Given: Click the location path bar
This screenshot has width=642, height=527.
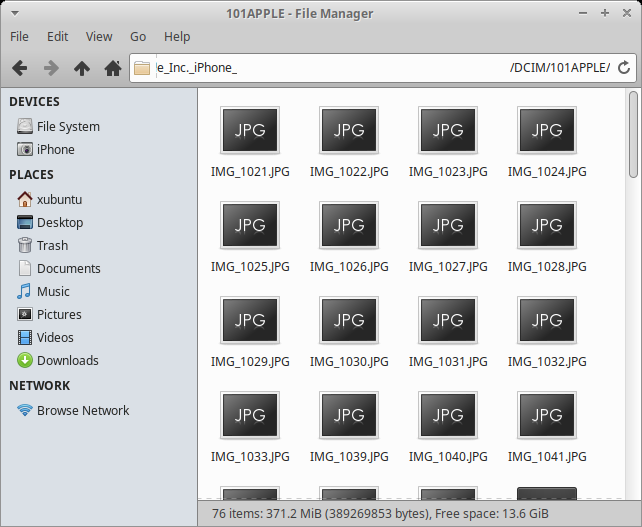Looking at the screenshot, I should pos(380,68).
